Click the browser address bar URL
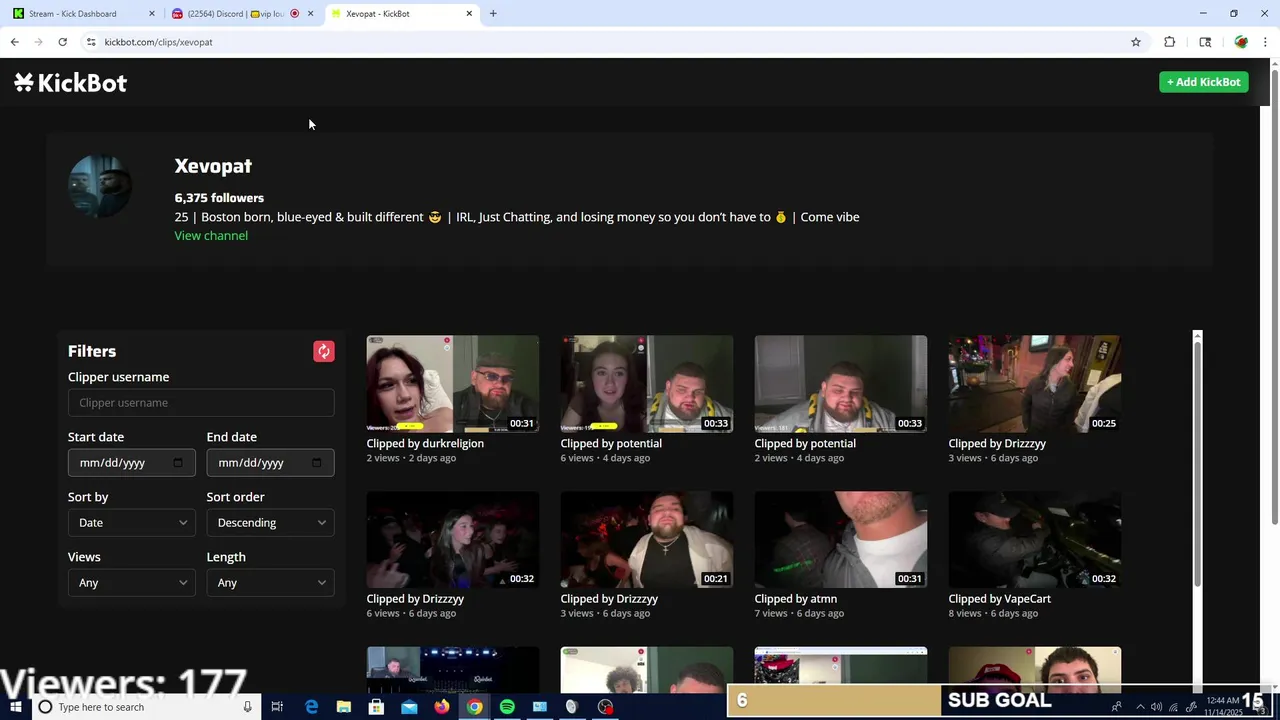The height and width of the screenshot is (720, 1280). [x=158, y=42]
